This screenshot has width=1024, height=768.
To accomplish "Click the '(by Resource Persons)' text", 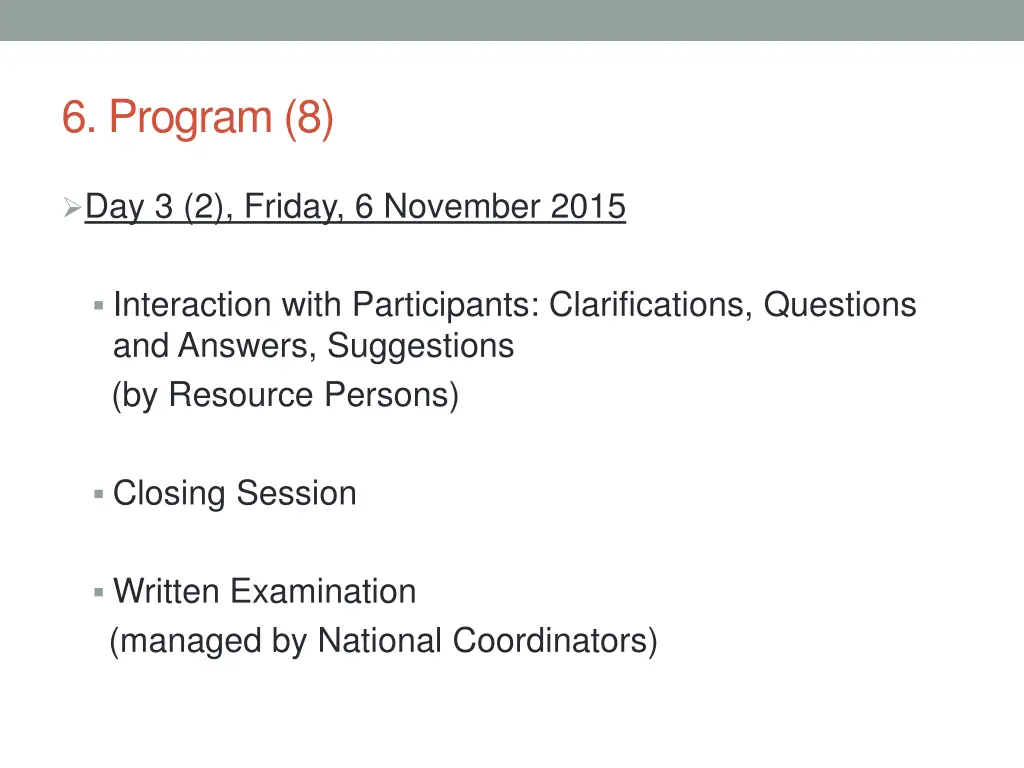I will click(285, 395).
